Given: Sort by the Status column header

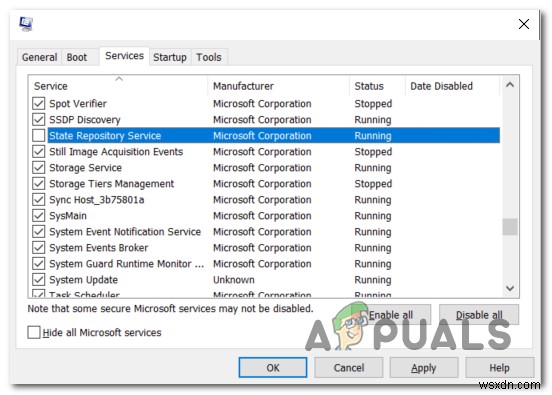Looking at the screenshot, I should point(377,86).
